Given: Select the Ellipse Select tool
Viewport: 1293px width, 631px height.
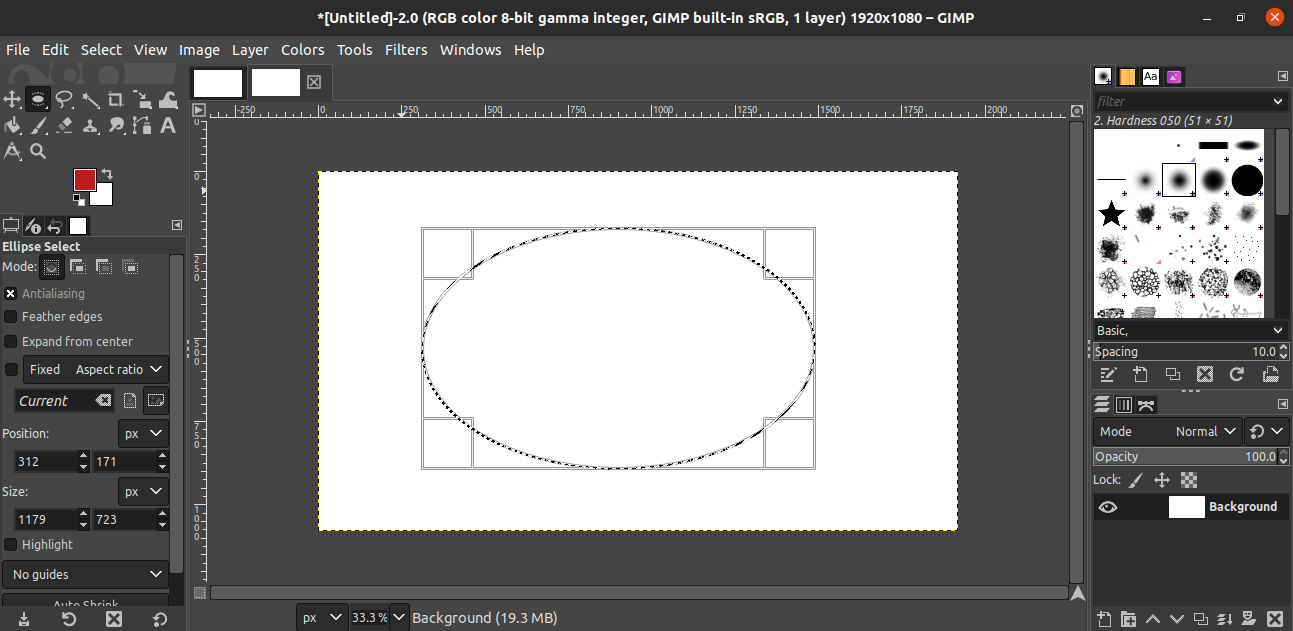Looking at the screenshot, I should pos(38,99).
